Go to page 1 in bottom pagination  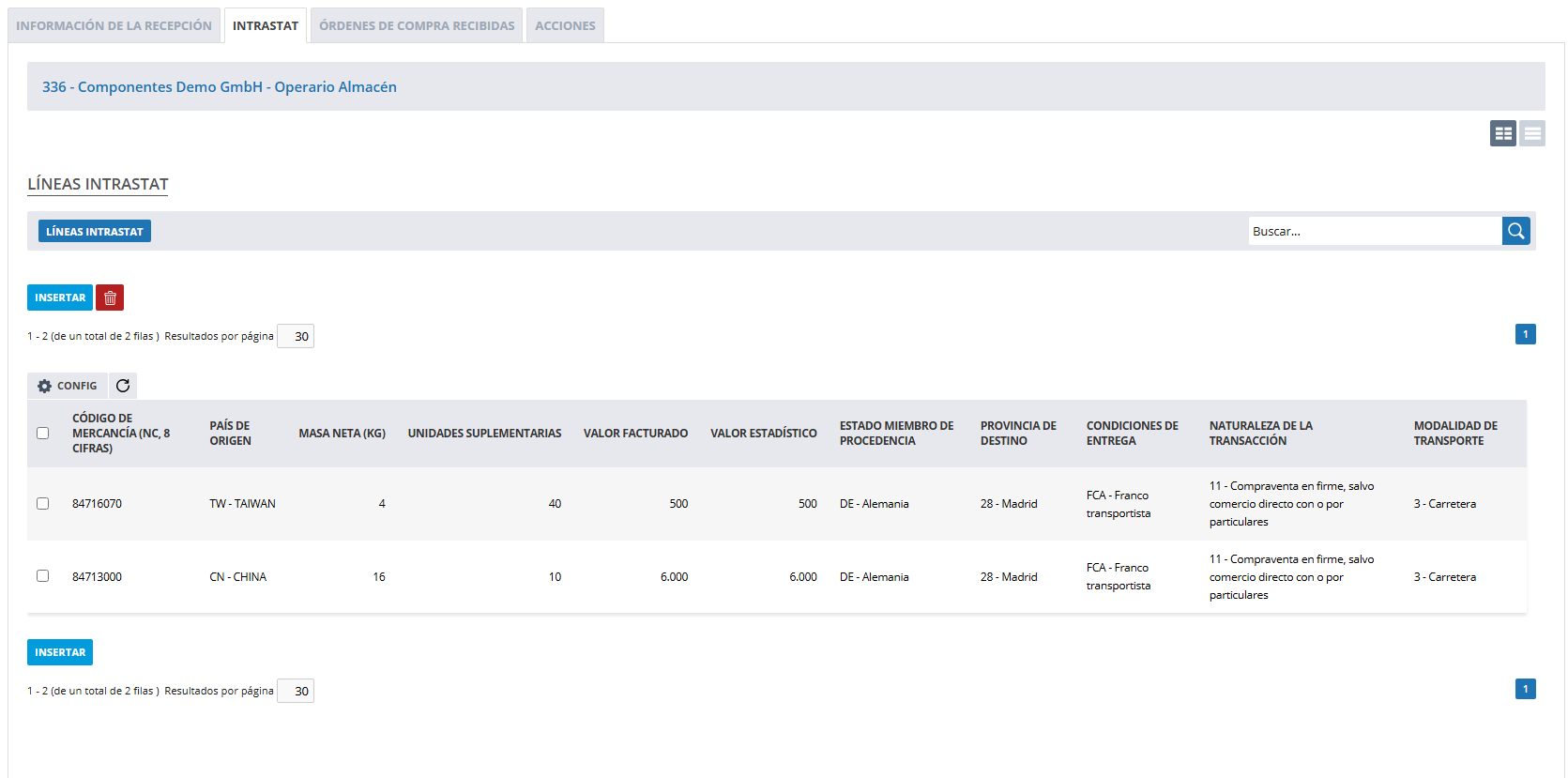coord(1526,689)
